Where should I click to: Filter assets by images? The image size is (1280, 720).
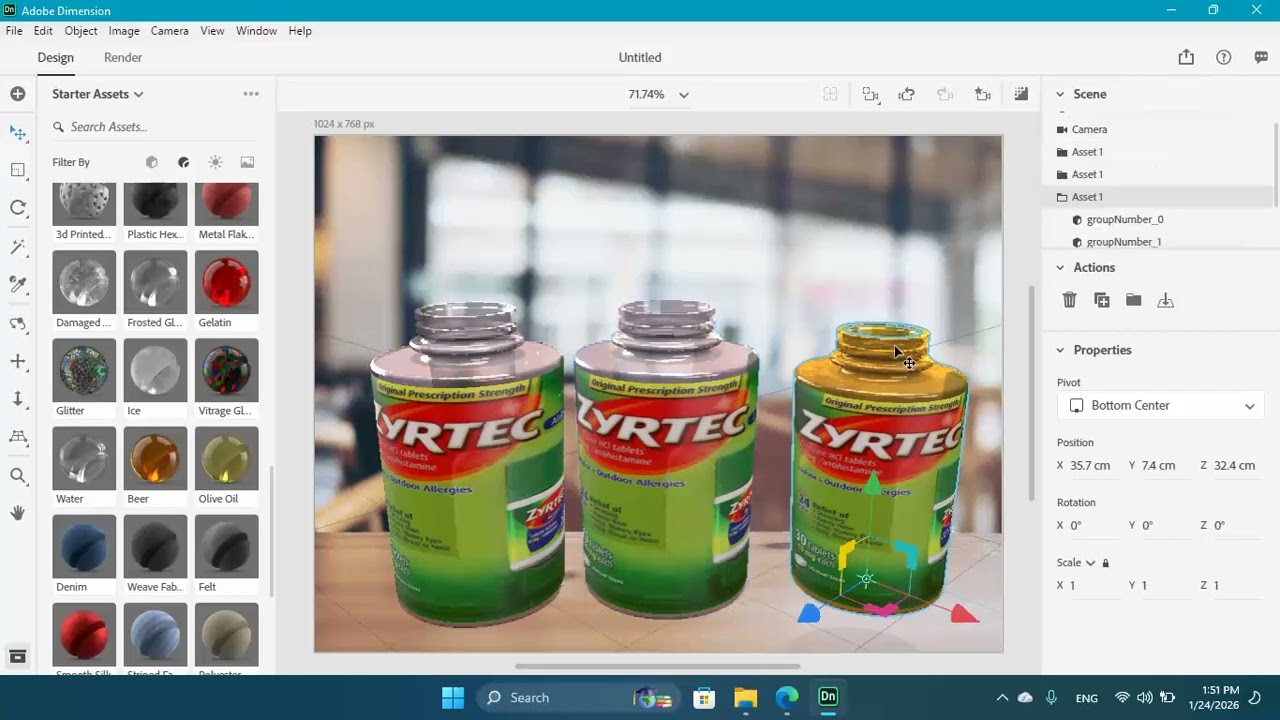click(x=247, y=162)
